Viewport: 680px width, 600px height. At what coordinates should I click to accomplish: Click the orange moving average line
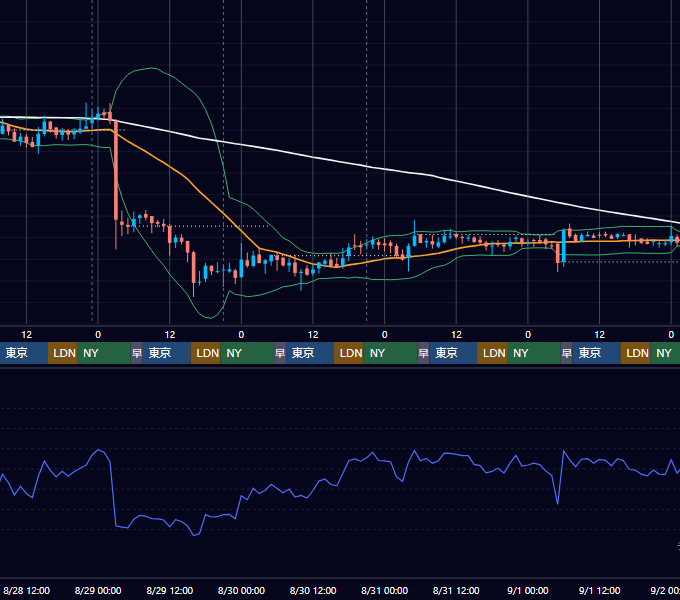pyautogui.click(x=187, y=179)
